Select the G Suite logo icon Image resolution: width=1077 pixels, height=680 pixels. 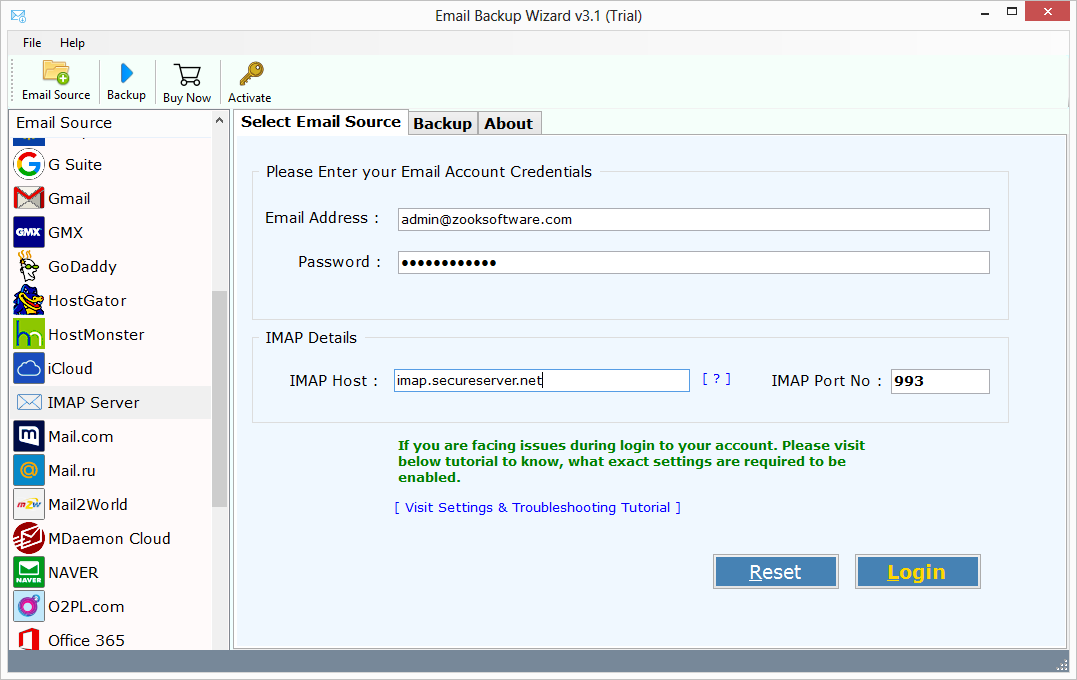pos(29,164)
